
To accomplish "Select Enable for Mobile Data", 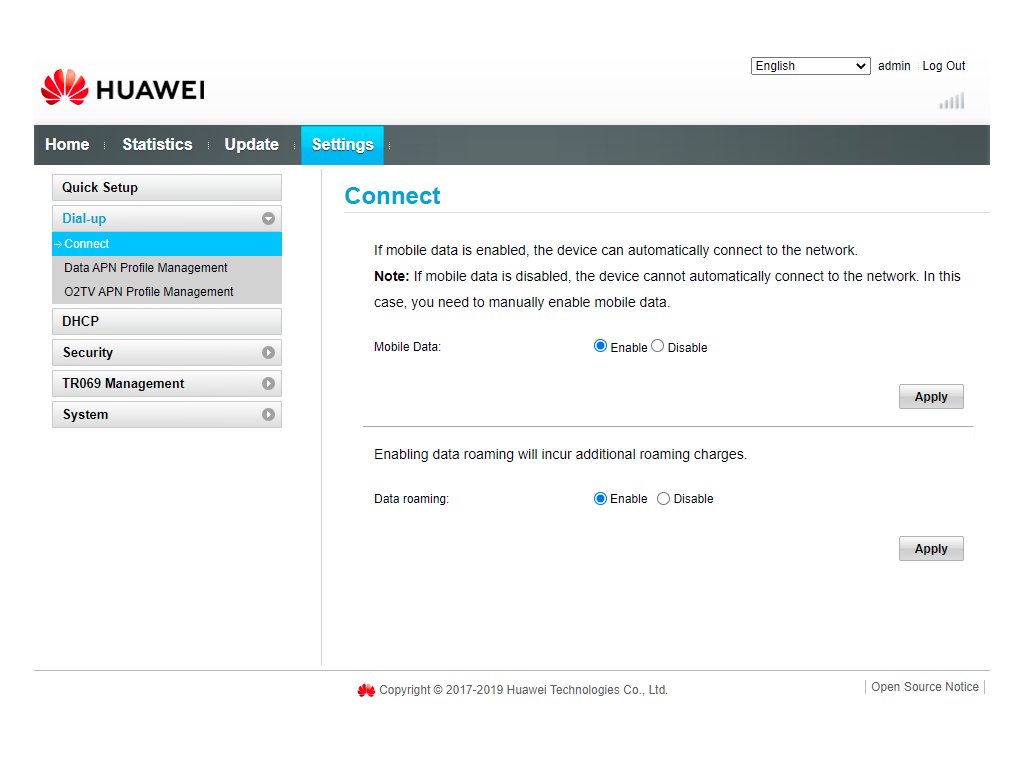I will tap(600, 346).
